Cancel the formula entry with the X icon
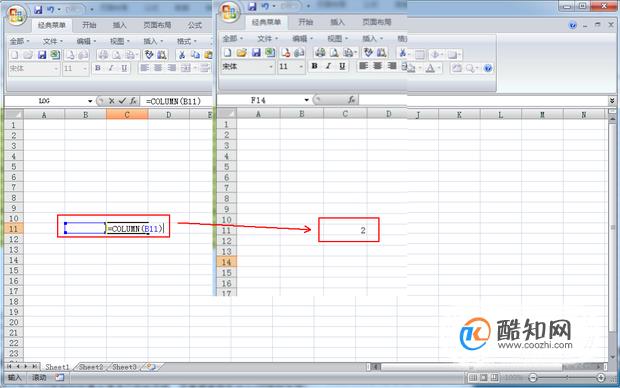The width and height of the screenshot is (620, 388). 112,101
